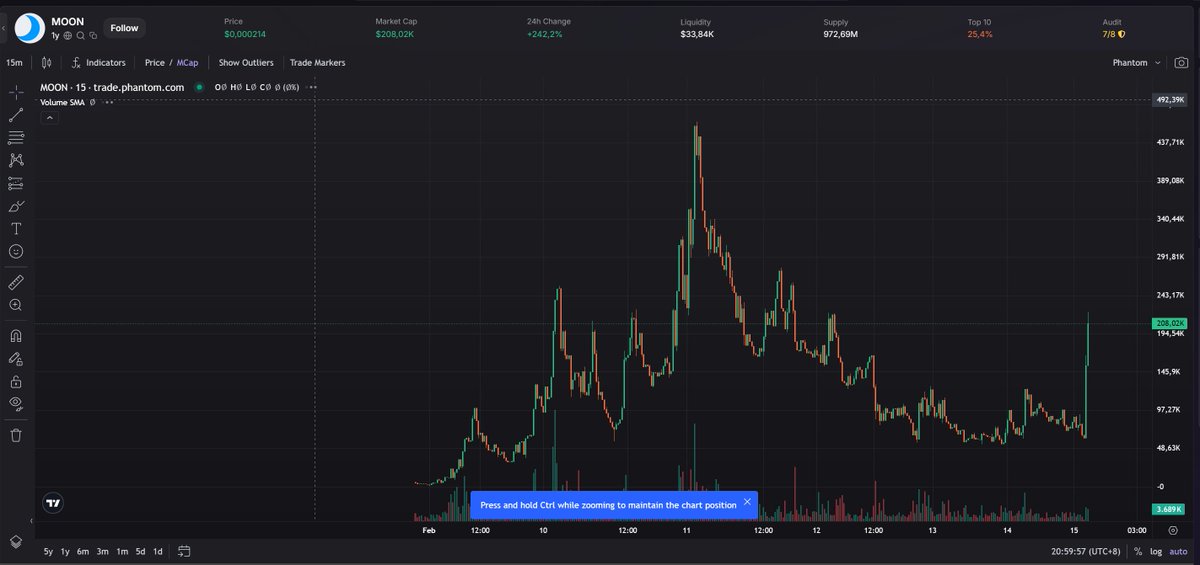This screenshot has width=1200, height=565.
Task: Toggle Show Outliers option
Action: 246,62
